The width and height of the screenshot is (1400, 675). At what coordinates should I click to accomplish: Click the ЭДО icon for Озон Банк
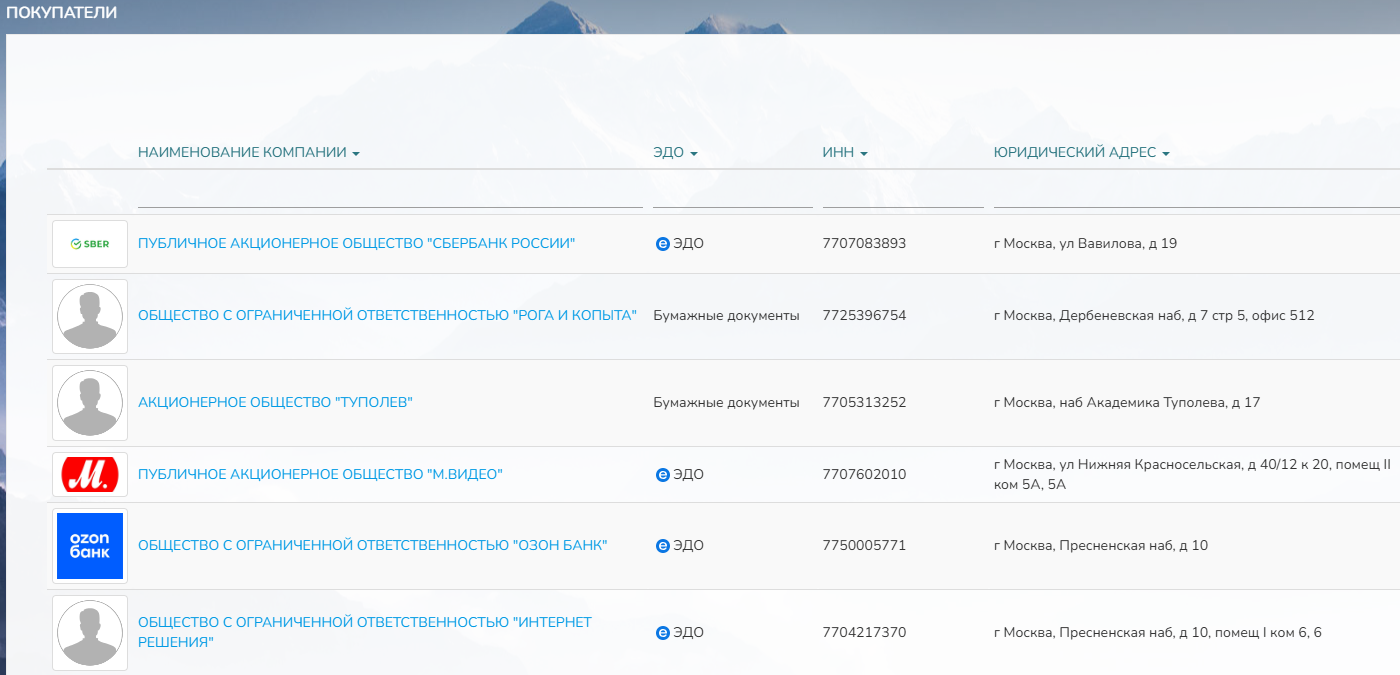click(663, 545)
